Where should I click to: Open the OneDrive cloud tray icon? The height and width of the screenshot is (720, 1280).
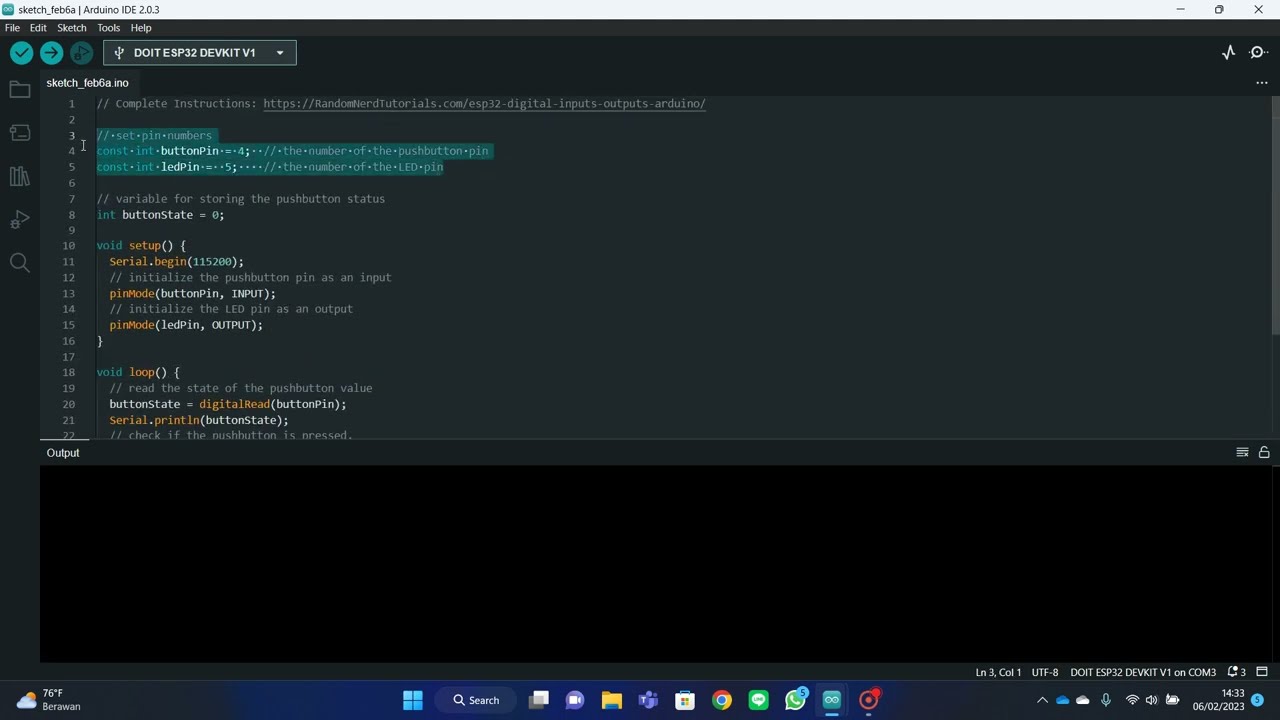[1062, 700]
